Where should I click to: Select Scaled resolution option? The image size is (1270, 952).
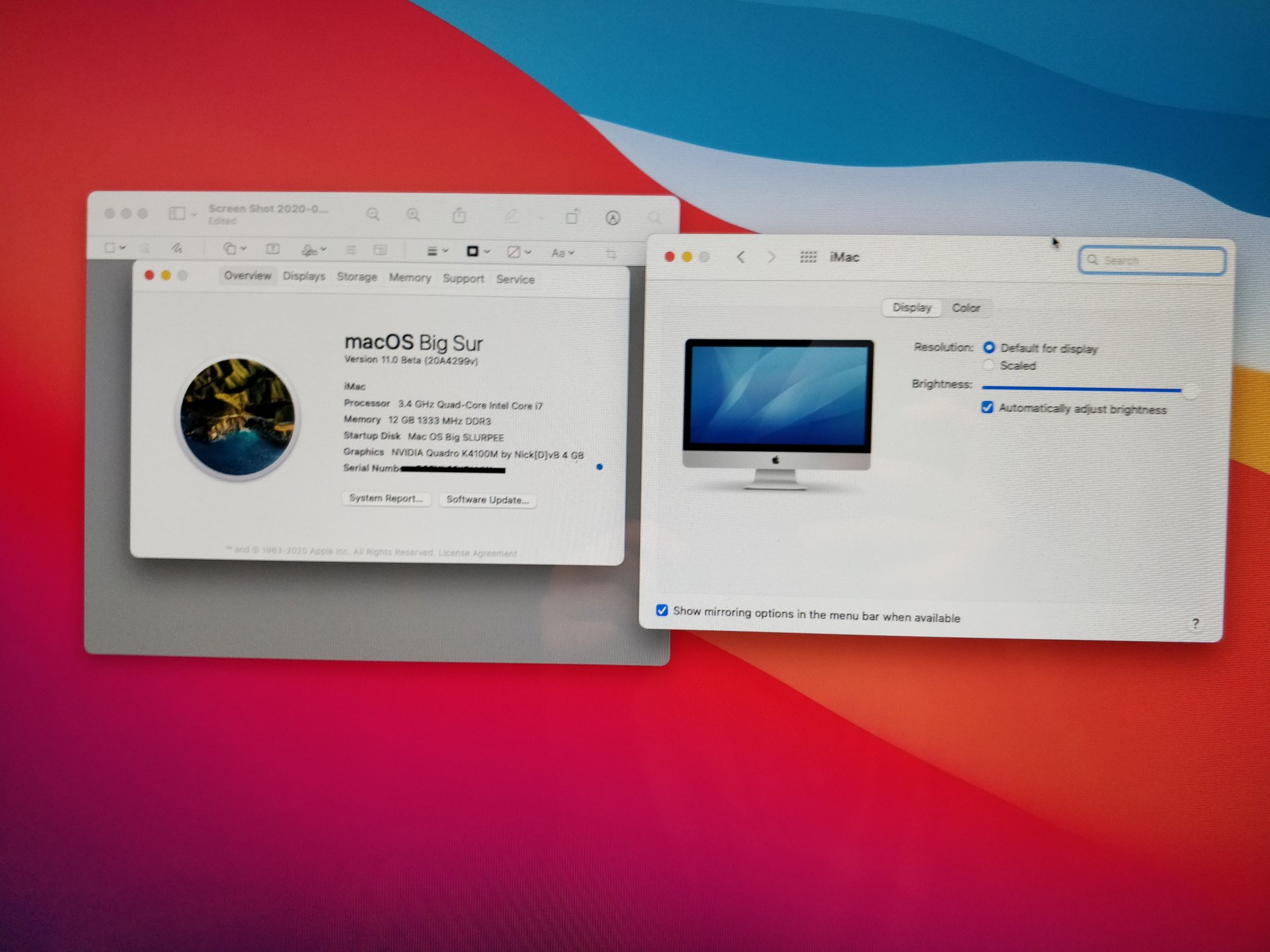tap(989, 365)
